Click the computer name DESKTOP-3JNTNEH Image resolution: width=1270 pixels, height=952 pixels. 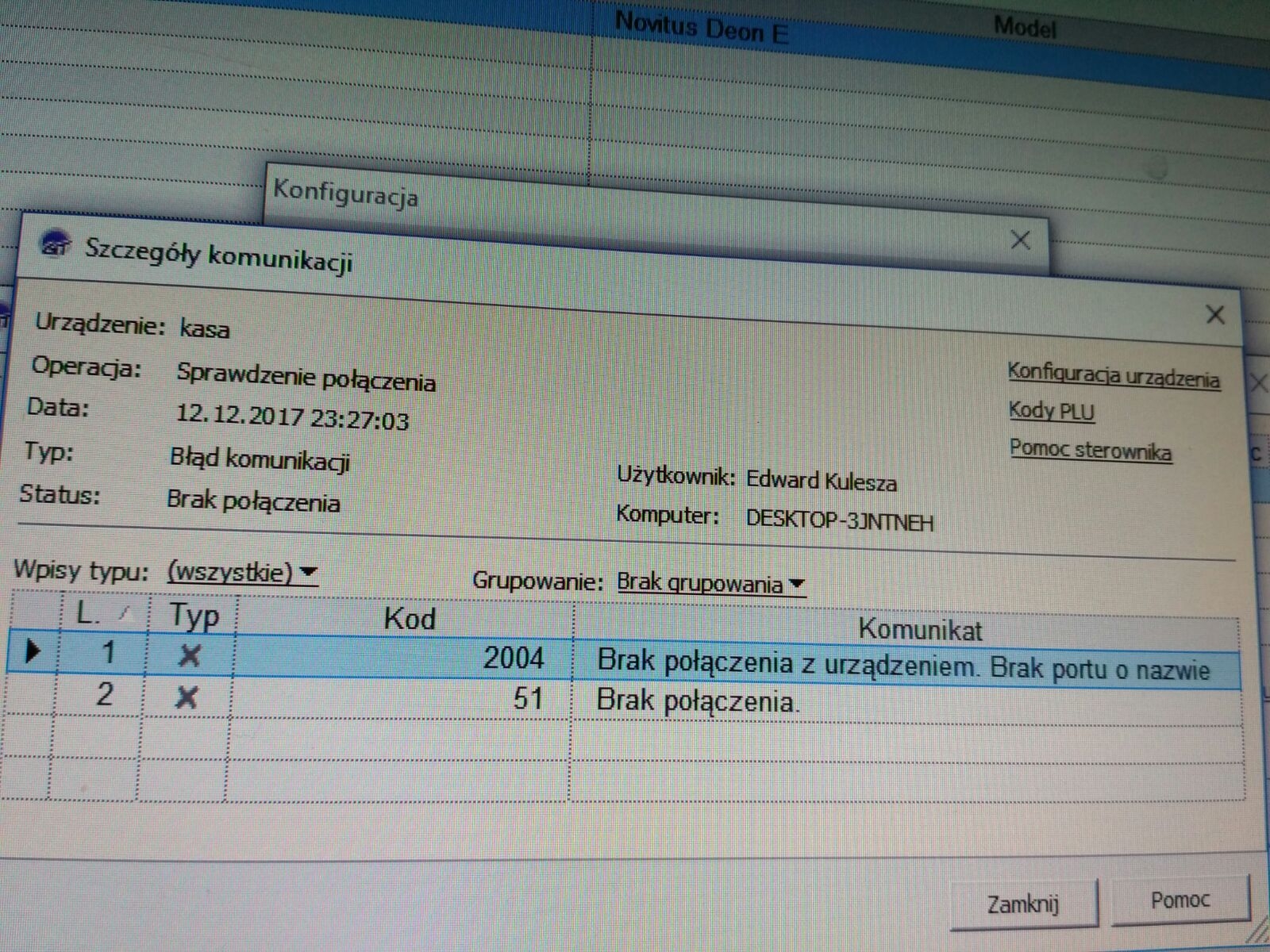[x=840, y=520]
